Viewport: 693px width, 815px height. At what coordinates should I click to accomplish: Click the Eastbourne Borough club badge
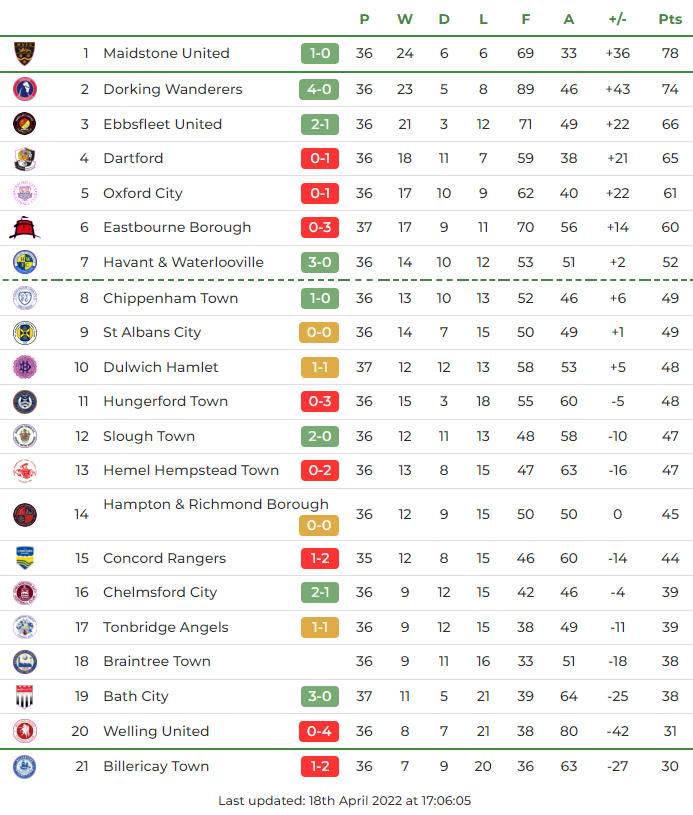point(24,228)
